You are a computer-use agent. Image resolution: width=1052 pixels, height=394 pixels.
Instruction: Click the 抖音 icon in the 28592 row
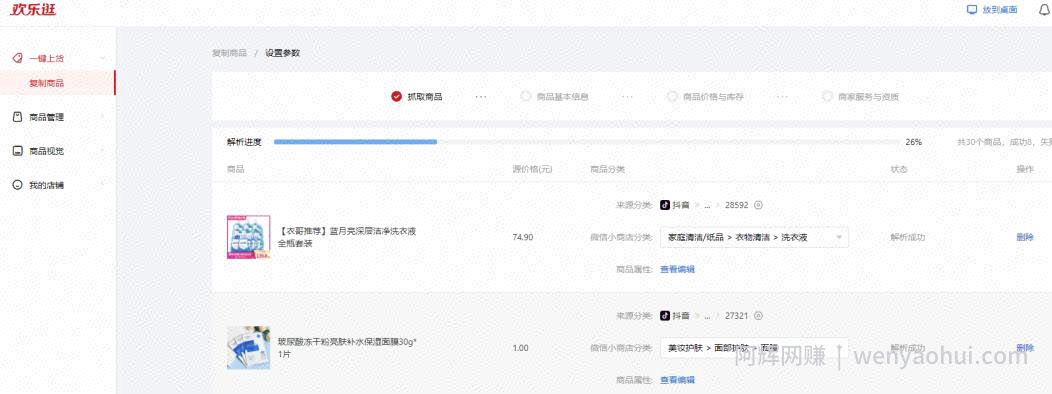665,205
